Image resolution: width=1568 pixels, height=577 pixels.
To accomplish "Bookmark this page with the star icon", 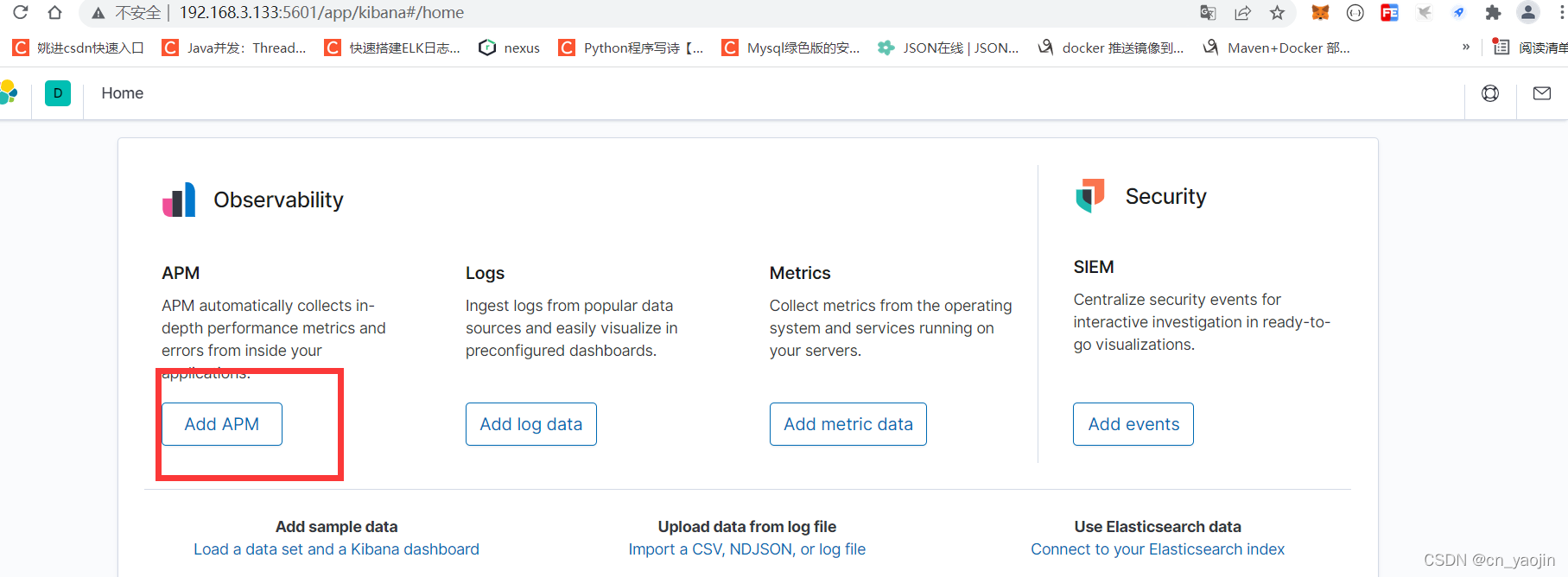I will (1277, 12).
